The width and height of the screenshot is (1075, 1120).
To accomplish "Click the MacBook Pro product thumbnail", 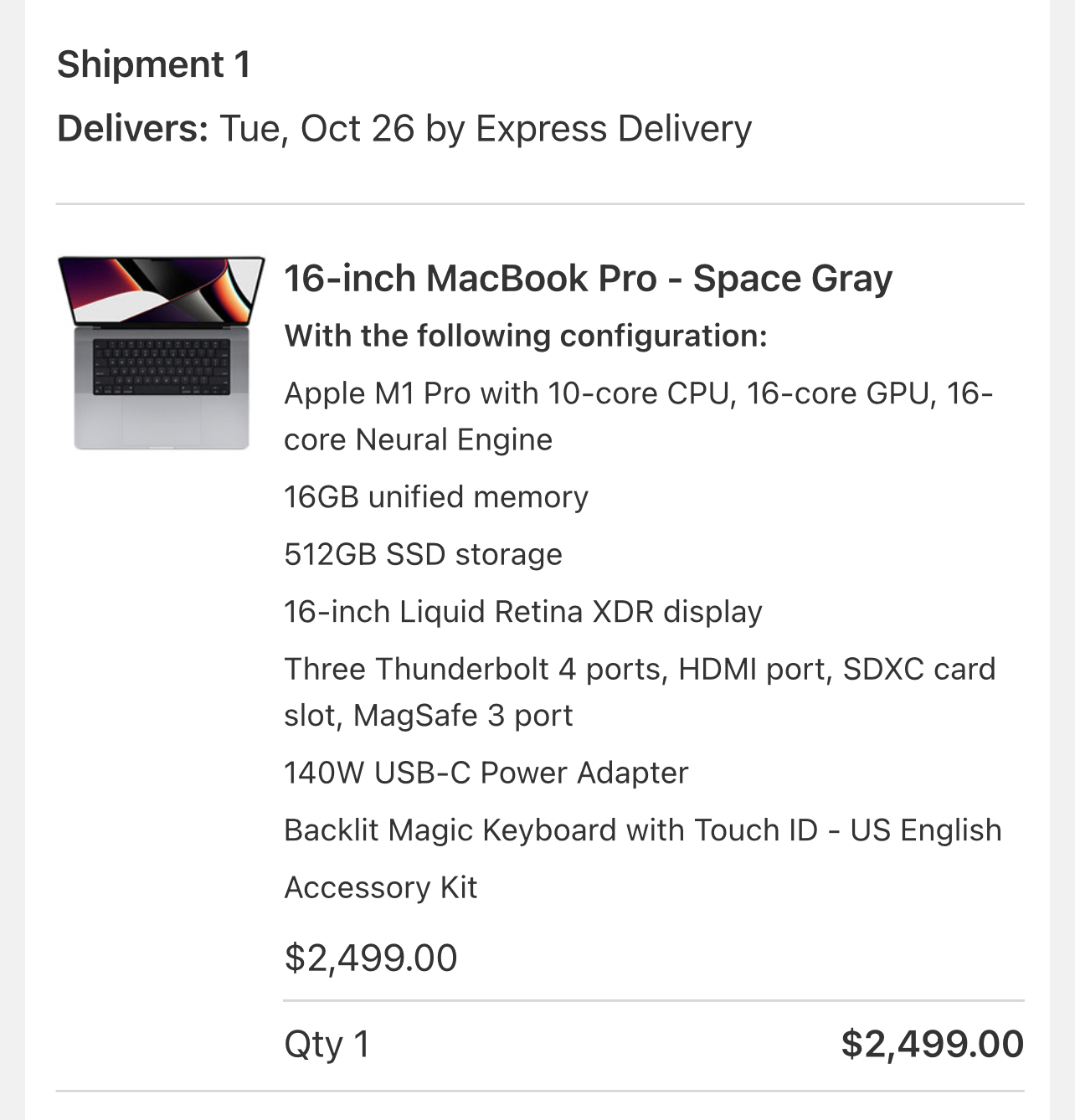I will click(x=161, y=352).
